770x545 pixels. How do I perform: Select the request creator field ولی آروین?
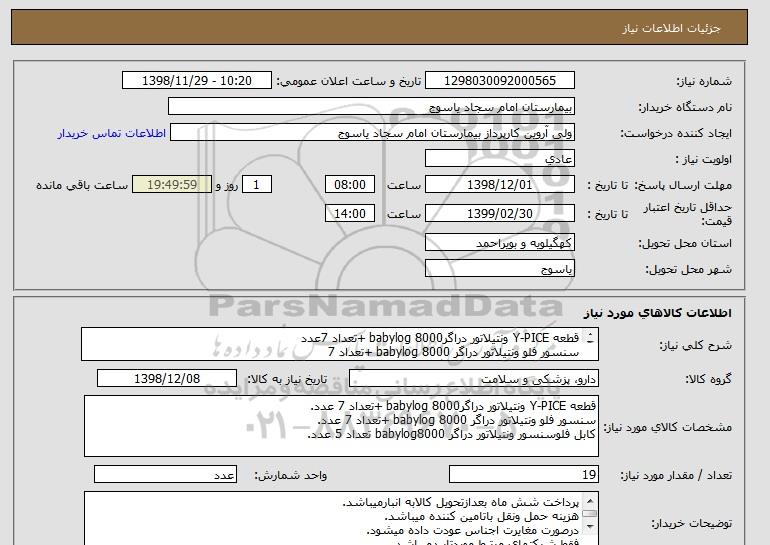(x=372, y=133)
